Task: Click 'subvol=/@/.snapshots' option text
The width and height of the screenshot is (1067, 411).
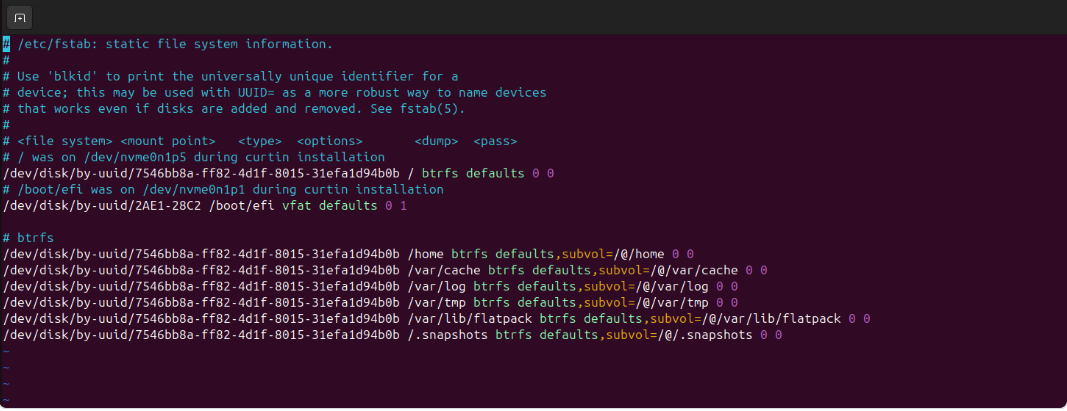Action: click(676, 335)
